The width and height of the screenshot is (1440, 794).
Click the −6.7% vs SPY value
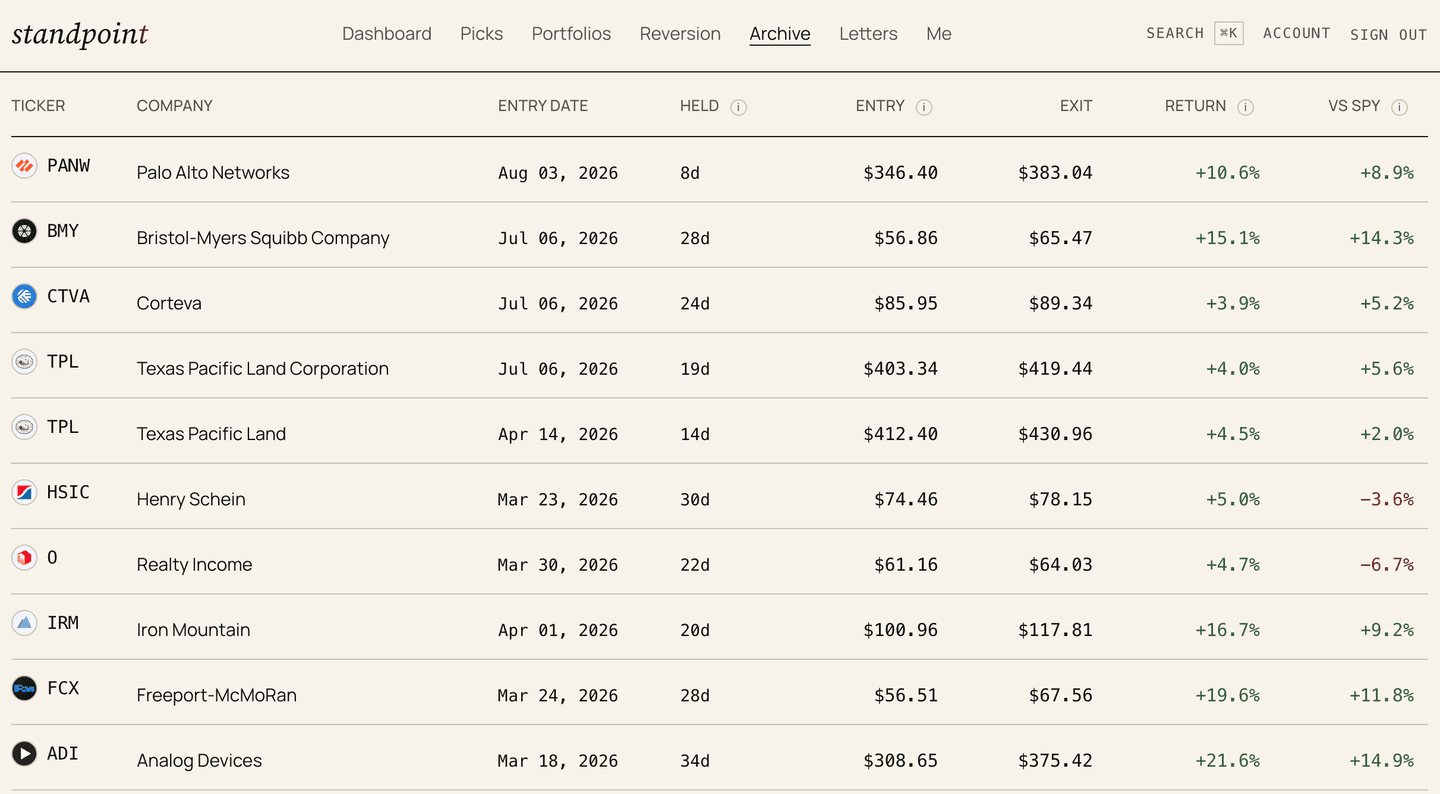click(x=1387, y=565)
